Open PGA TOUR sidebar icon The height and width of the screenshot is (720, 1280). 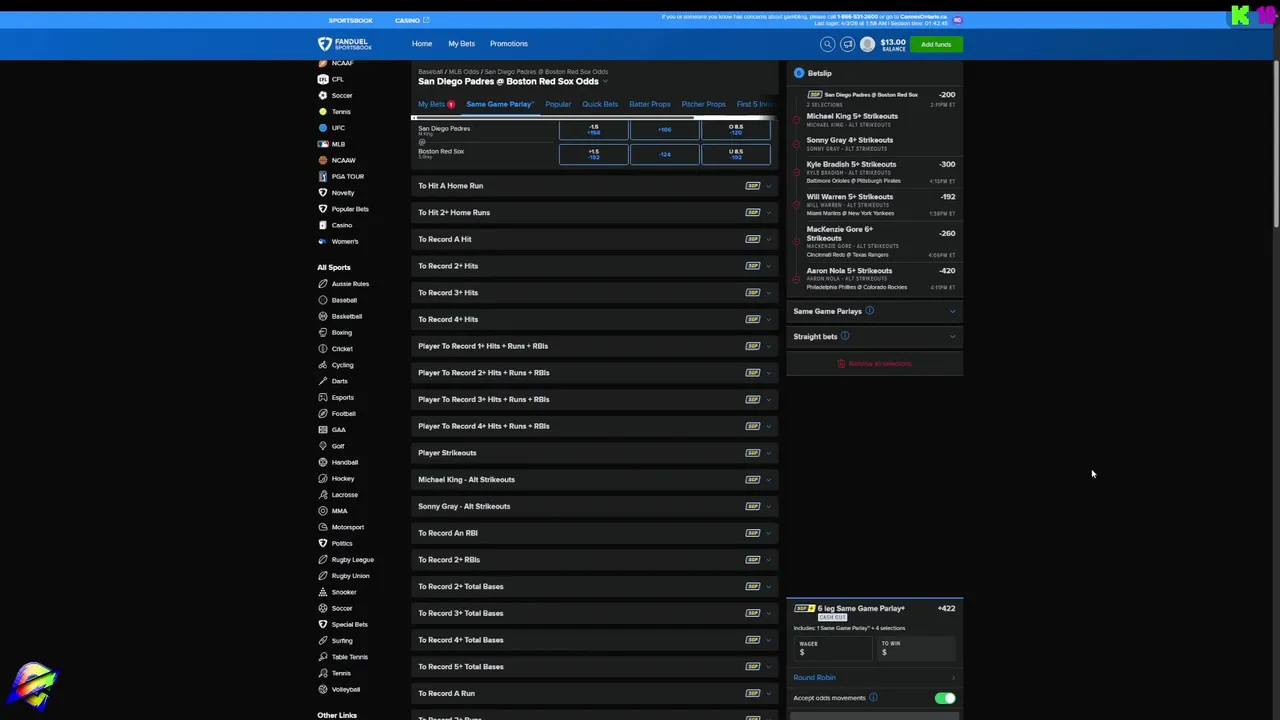pos(323,176)
